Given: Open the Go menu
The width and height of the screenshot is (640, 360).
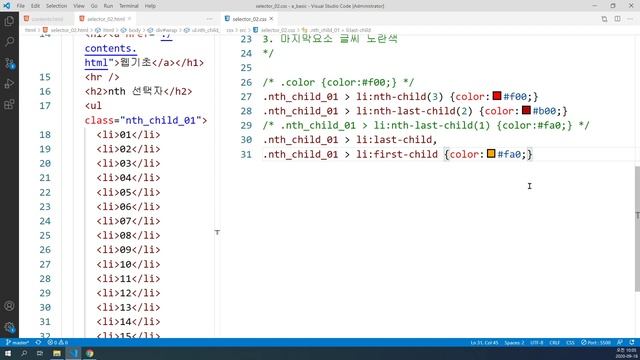Looking at the screenshot, I should (x=94, y=6).
